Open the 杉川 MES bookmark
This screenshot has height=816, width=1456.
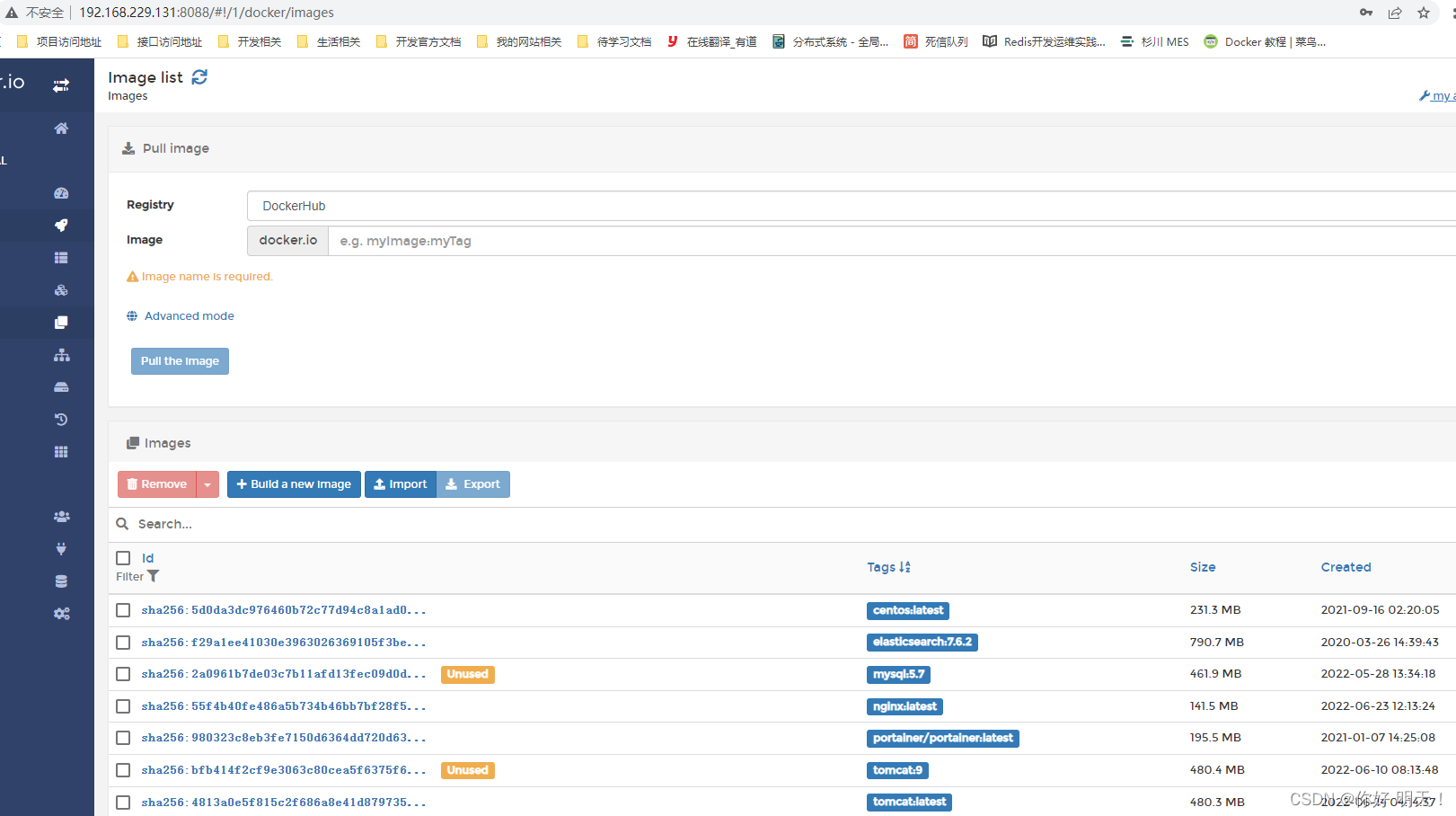click(x=1154, y=41)
